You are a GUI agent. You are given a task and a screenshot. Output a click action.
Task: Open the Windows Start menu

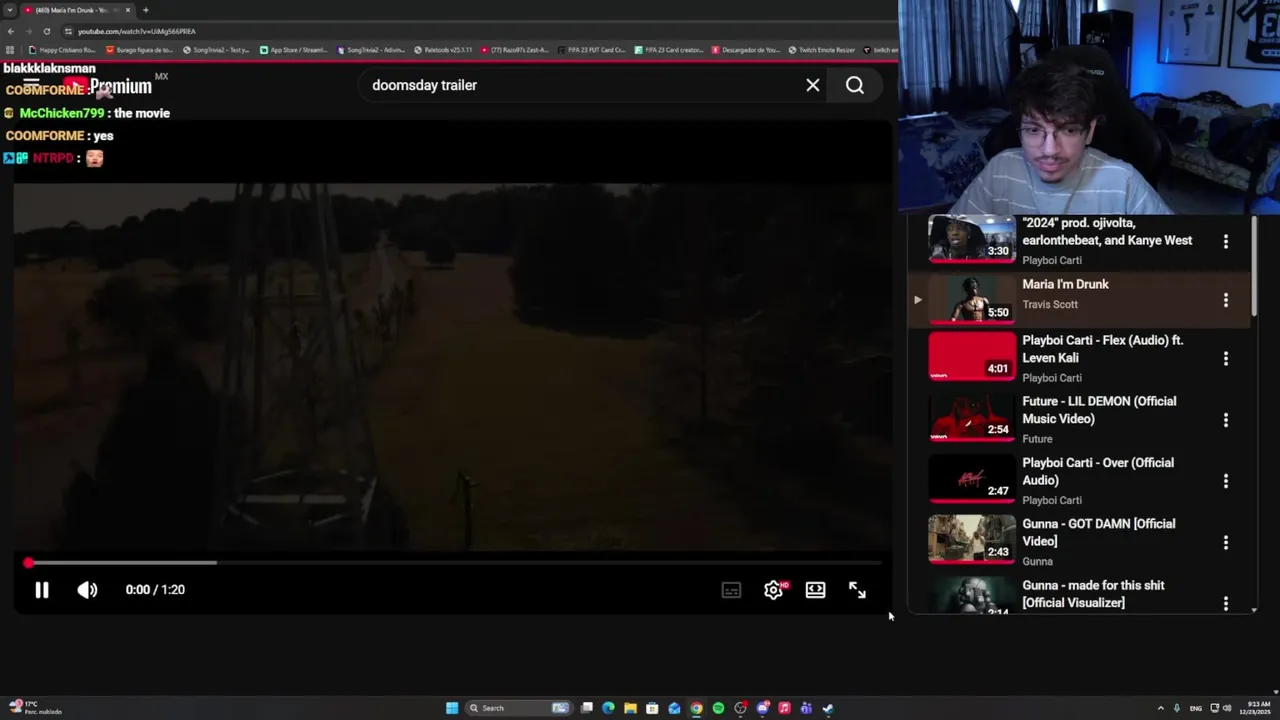pos(452,708)
